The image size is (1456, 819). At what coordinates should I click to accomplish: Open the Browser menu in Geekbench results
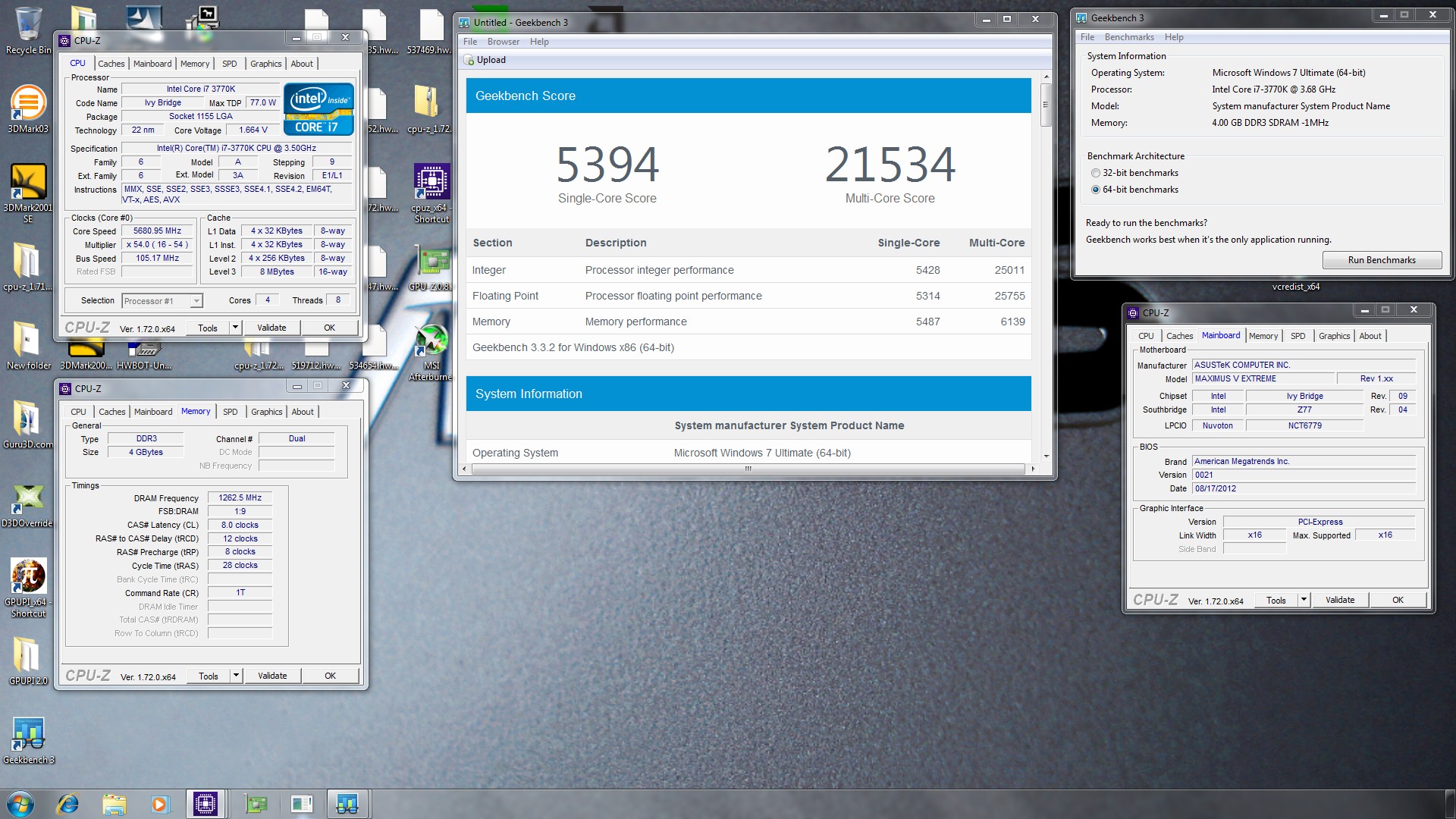504,42
